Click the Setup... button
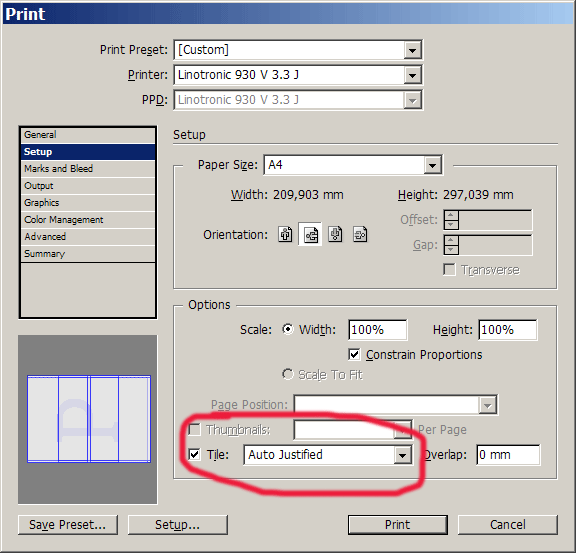Viewport: 576px width, 553px height. point(178,525)
